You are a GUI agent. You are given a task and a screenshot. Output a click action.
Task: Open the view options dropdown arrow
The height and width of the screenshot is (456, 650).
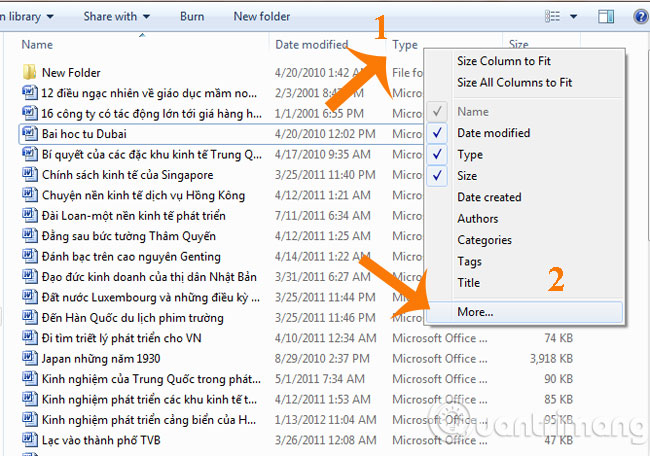click(574, 17)
